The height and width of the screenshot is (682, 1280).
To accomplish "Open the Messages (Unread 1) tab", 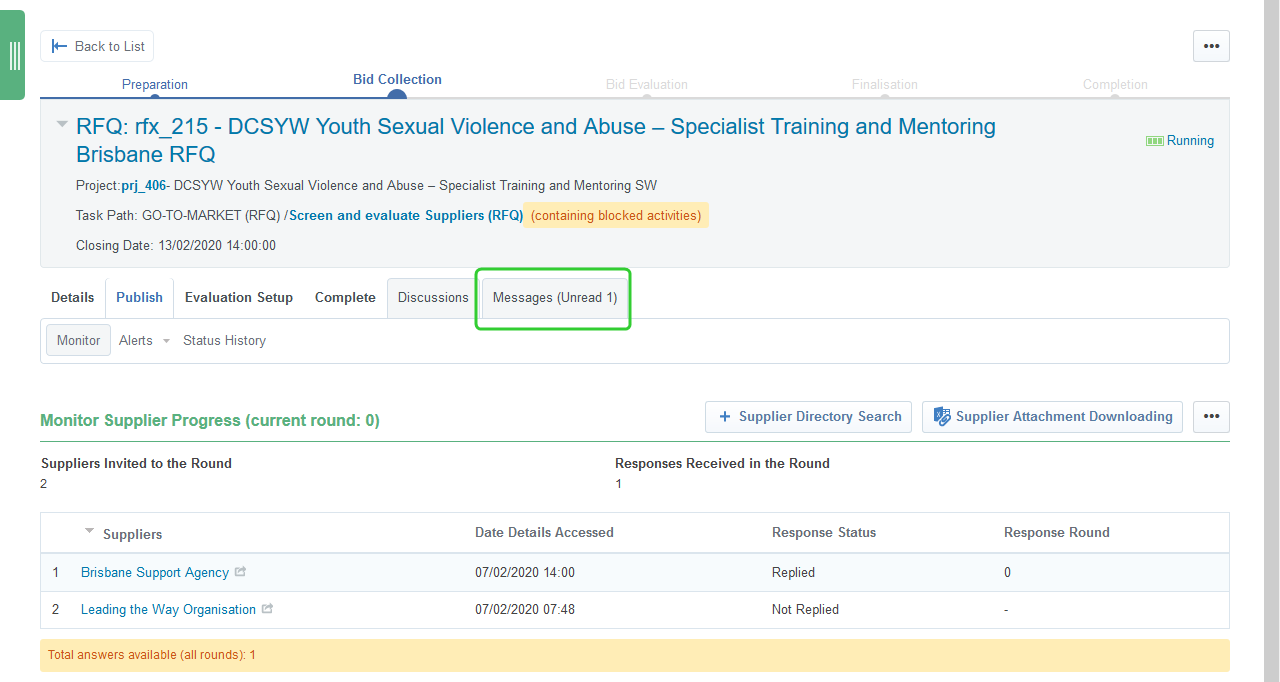I will click(554, 298).
